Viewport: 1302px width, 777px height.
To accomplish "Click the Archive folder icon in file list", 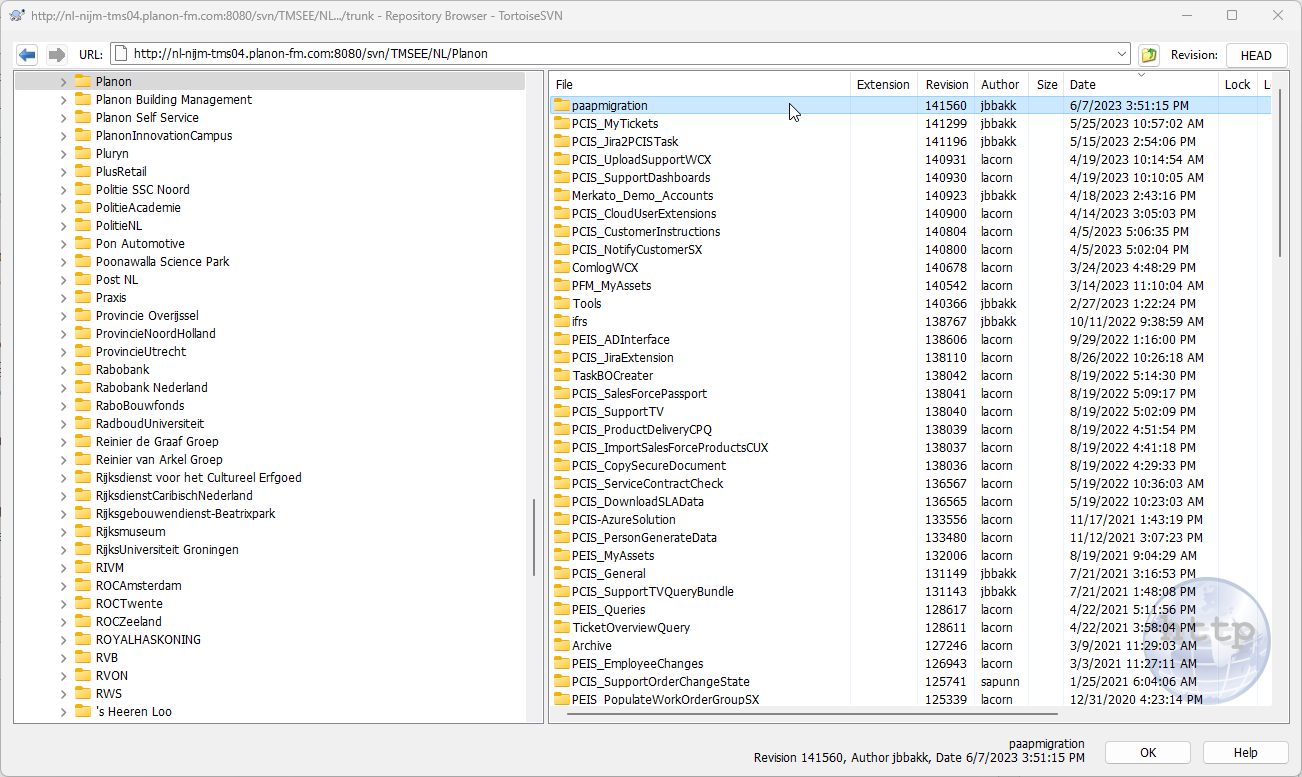I will pos(562,646).
